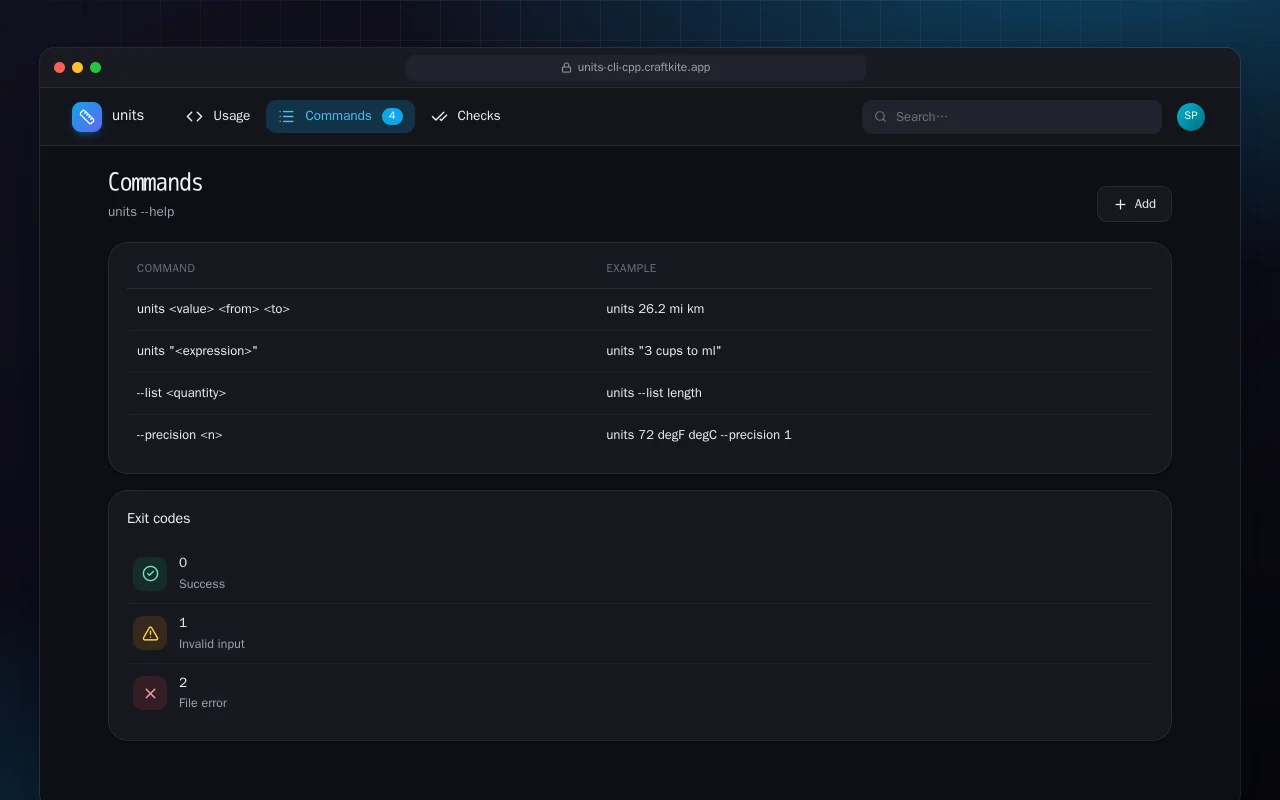The height and width of the screenshot is (800, 1280).
Task: Click example 'units "3 cups to ml"'
Action: pos(663,351)
